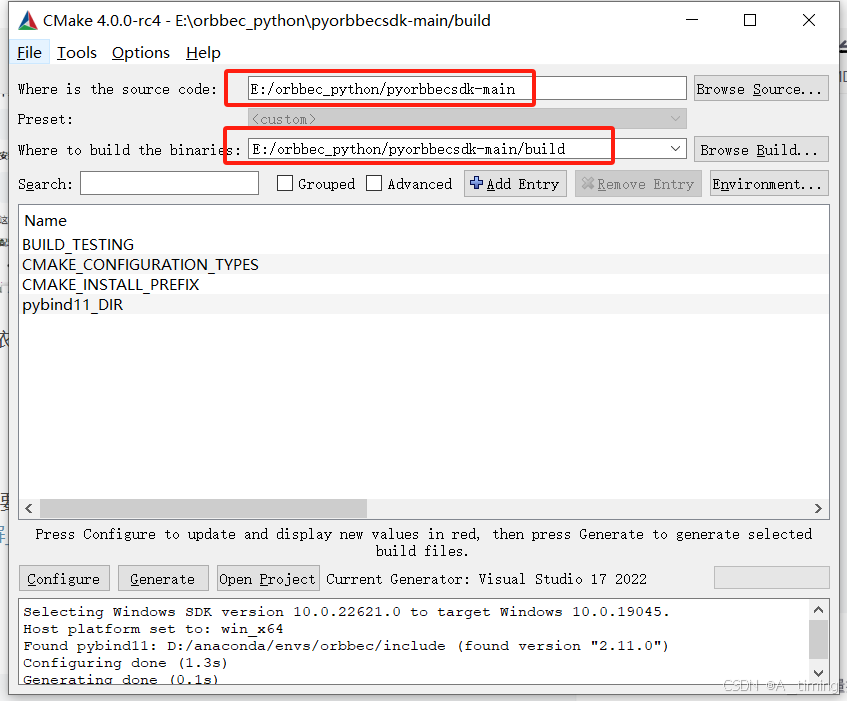Click the output log vertical scrollbar thumb

818,639
